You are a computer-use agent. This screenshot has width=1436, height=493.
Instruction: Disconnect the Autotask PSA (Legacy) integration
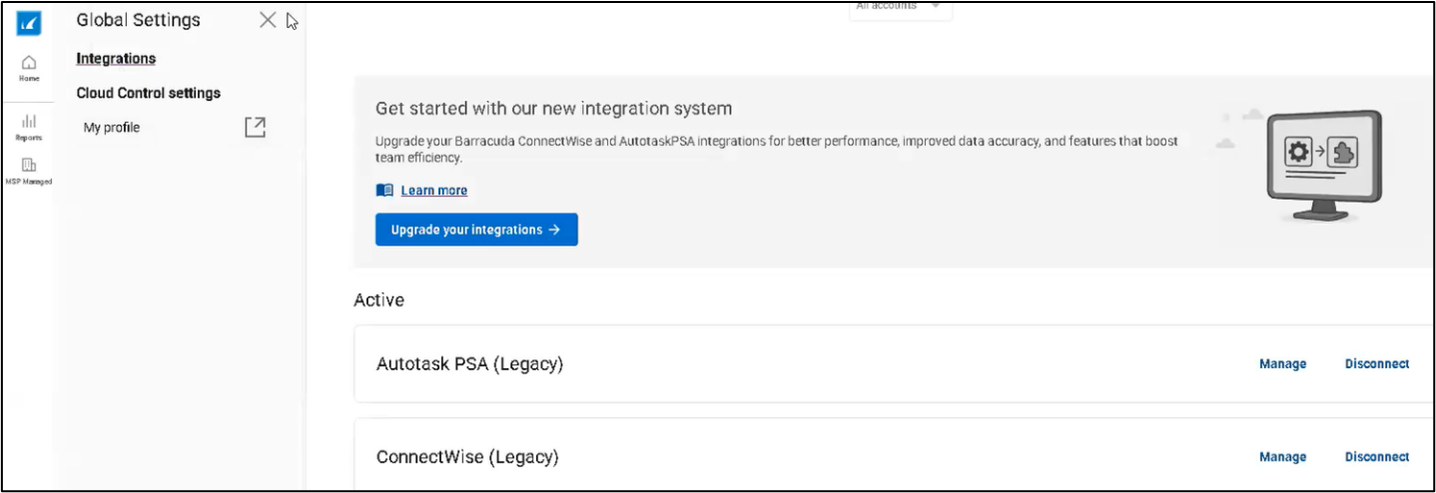click(1376, 364)
